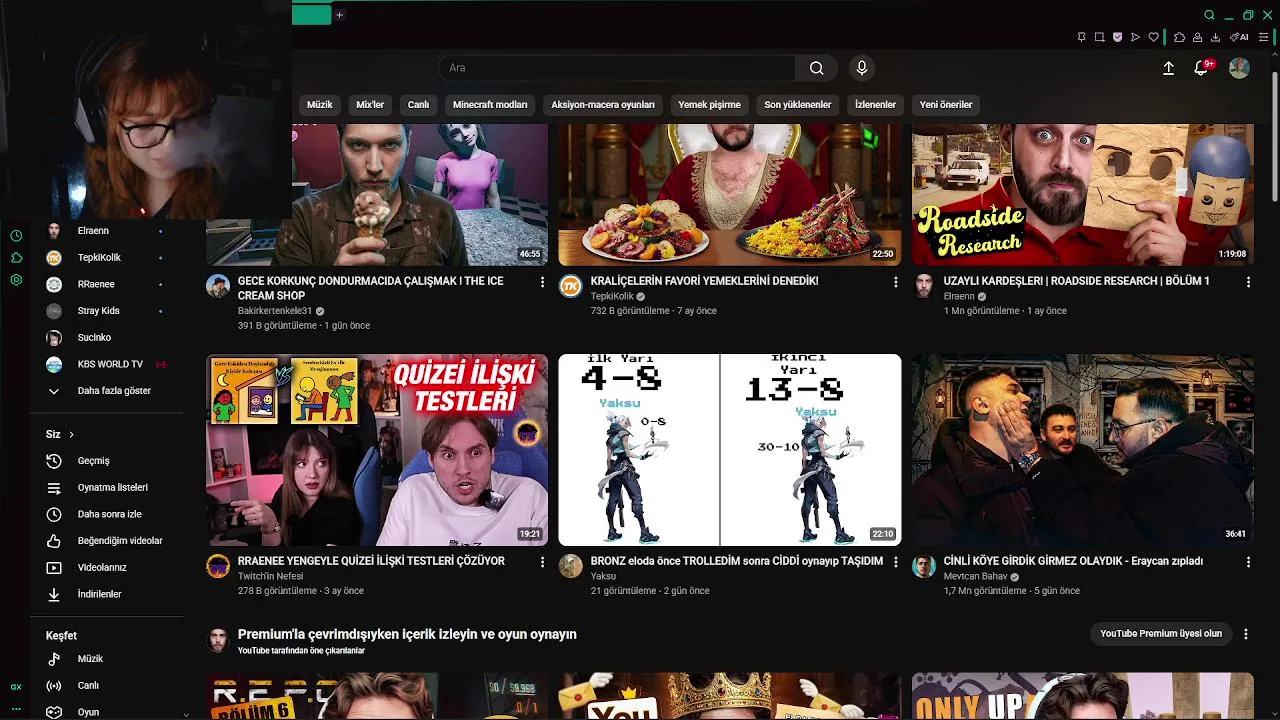Expand the Siz section chevron
The height and width of the screenshot is (720, 1280).
71,434
